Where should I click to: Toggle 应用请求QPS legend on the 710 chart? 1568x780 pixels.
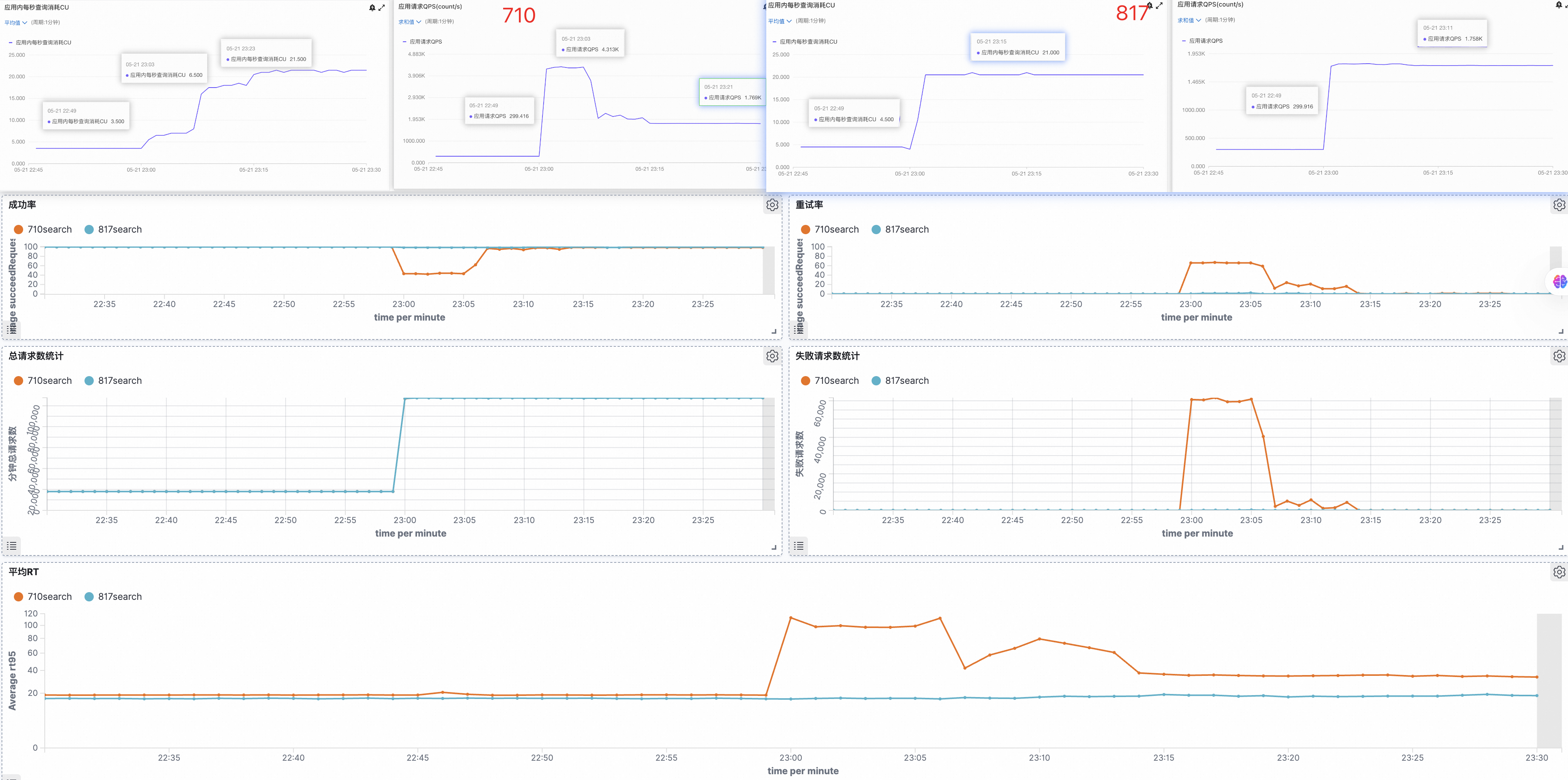click(422, 42)
